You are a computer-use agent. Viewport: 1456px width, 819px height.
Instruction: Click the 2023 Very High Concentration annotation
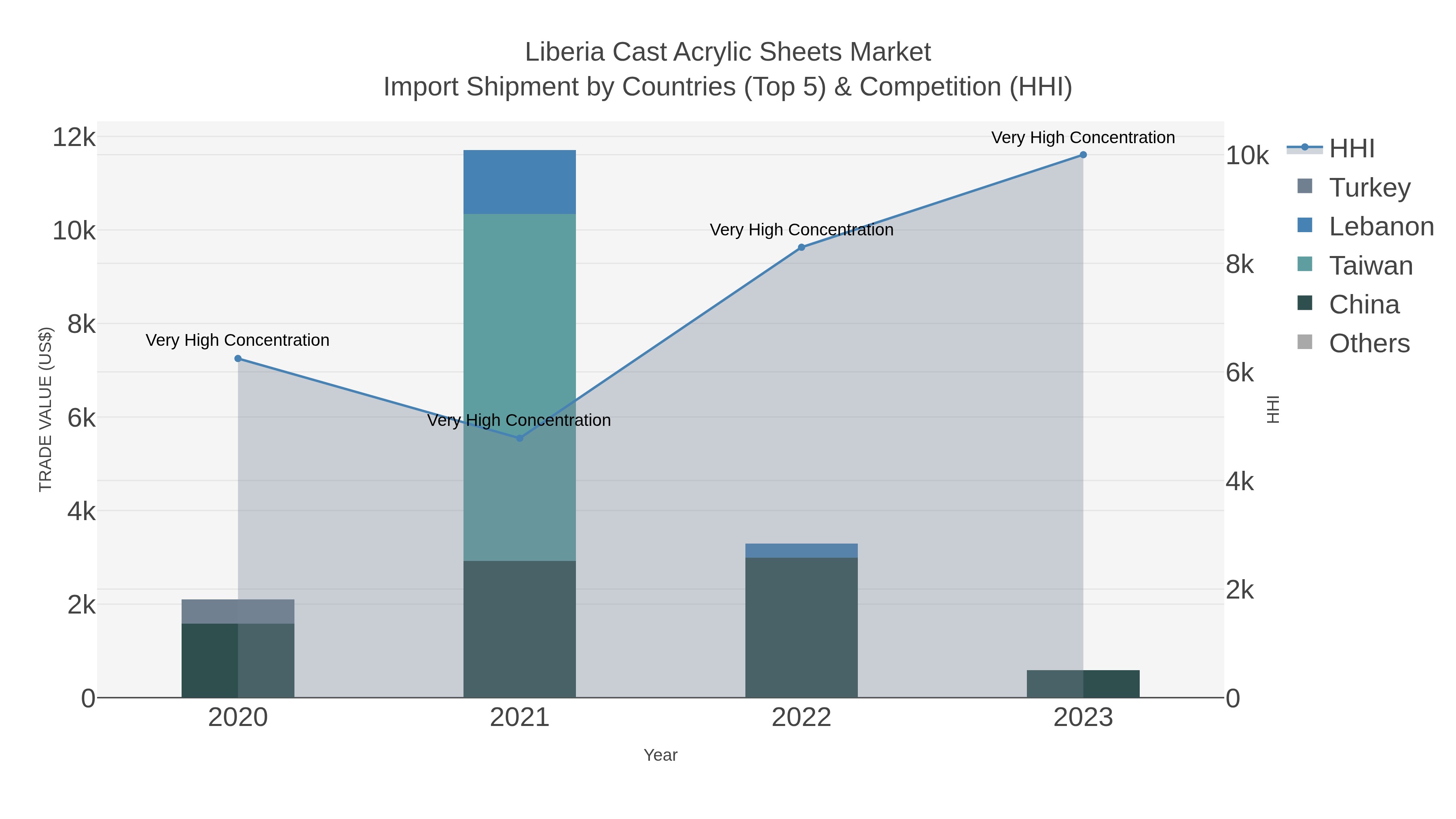pos(1083,138)
